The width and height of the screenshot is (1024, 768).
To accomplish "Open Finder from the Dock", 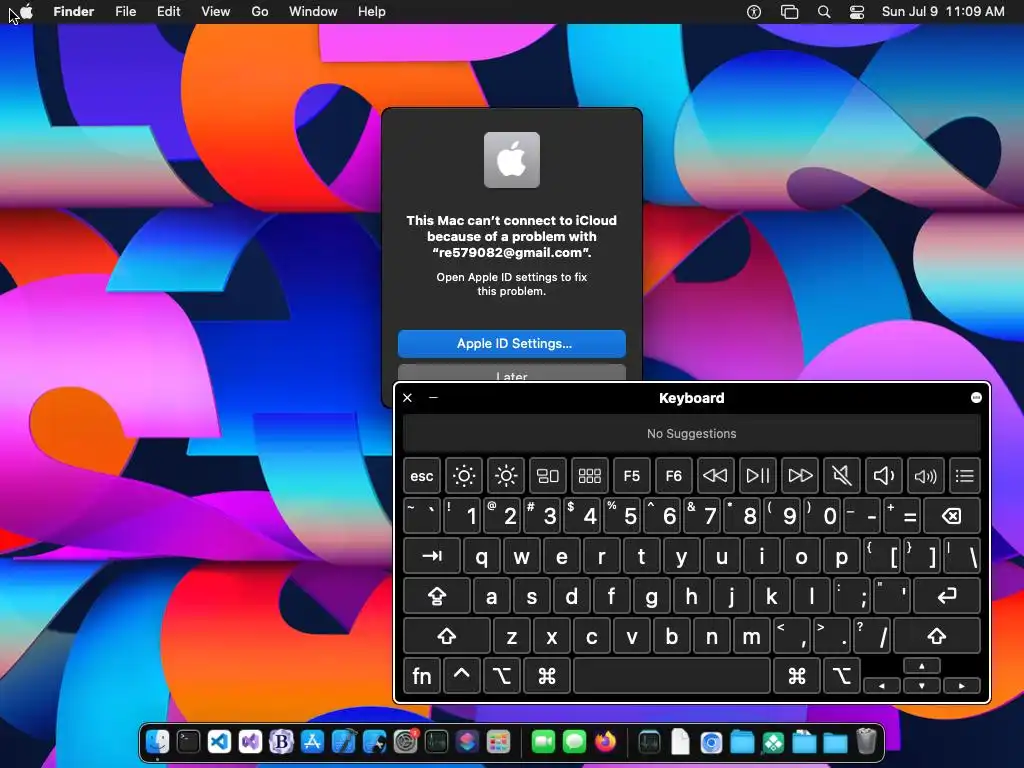I will (157, 742).
